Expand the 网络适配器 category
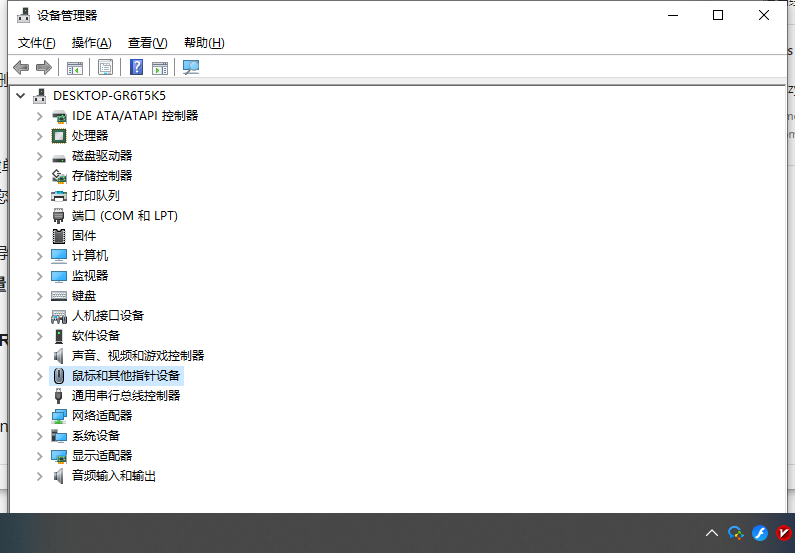Viewport: 795px width, 553px height. coord(40,416)
